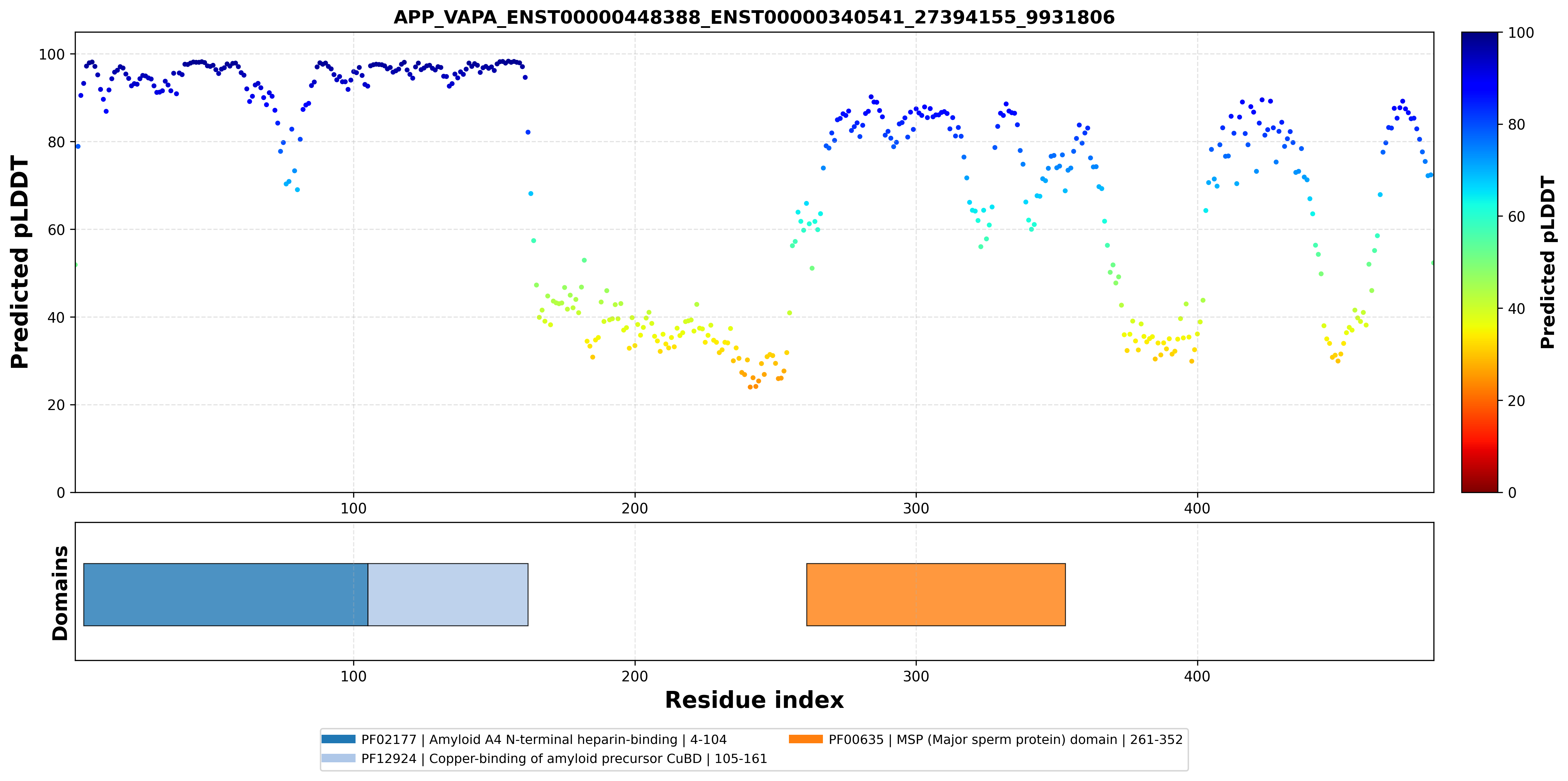1568x781 pixels.
Task: Click the PF12924 Copper-binding legend label
Action: (x=564, y=759)
